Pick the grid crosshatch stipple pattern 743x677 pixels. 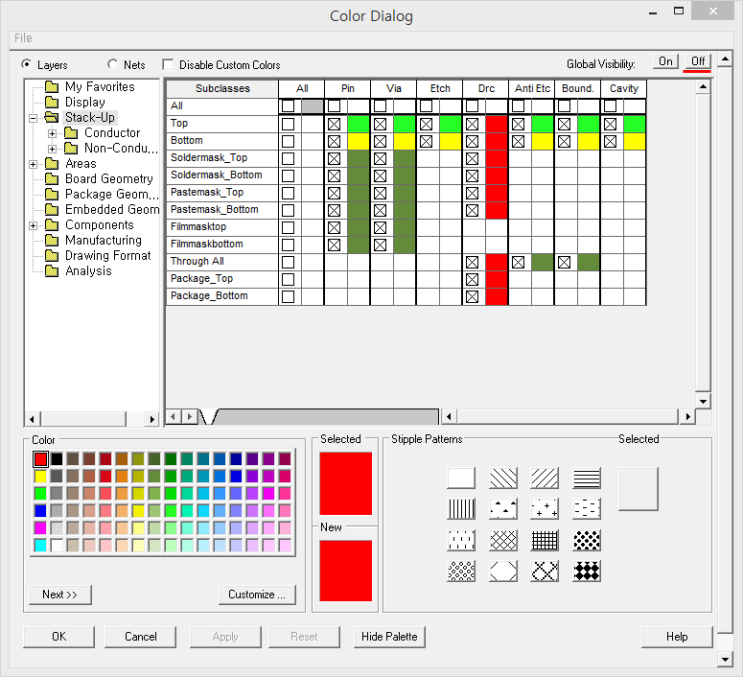(545, 540)
